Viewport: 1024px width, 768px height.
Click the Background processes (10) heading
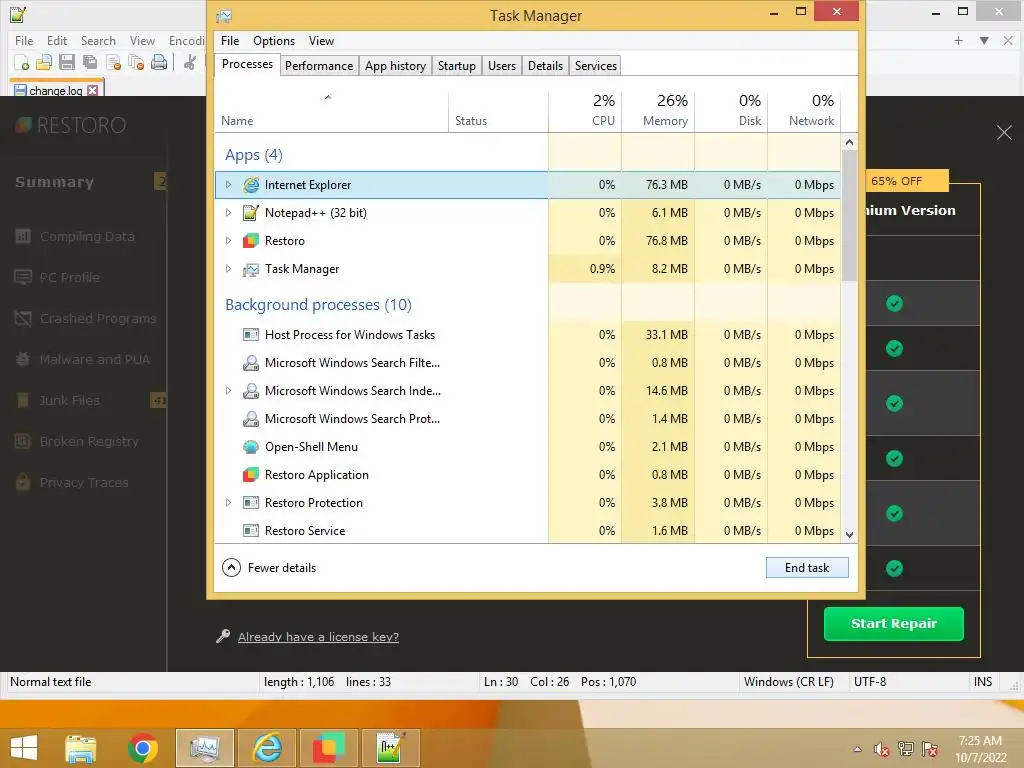[318, 305]
